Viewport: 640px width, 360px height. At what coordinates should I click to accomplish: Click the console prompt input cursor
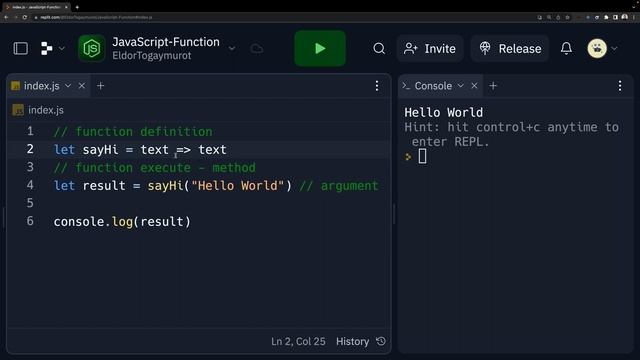[x=422, y=156]
